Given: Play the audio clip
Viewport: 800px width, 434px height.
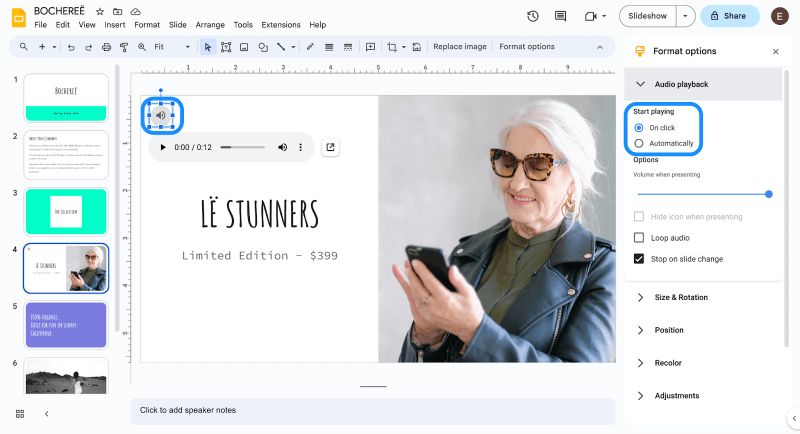Looking at the screenshot, I should [x=163, y=147].
